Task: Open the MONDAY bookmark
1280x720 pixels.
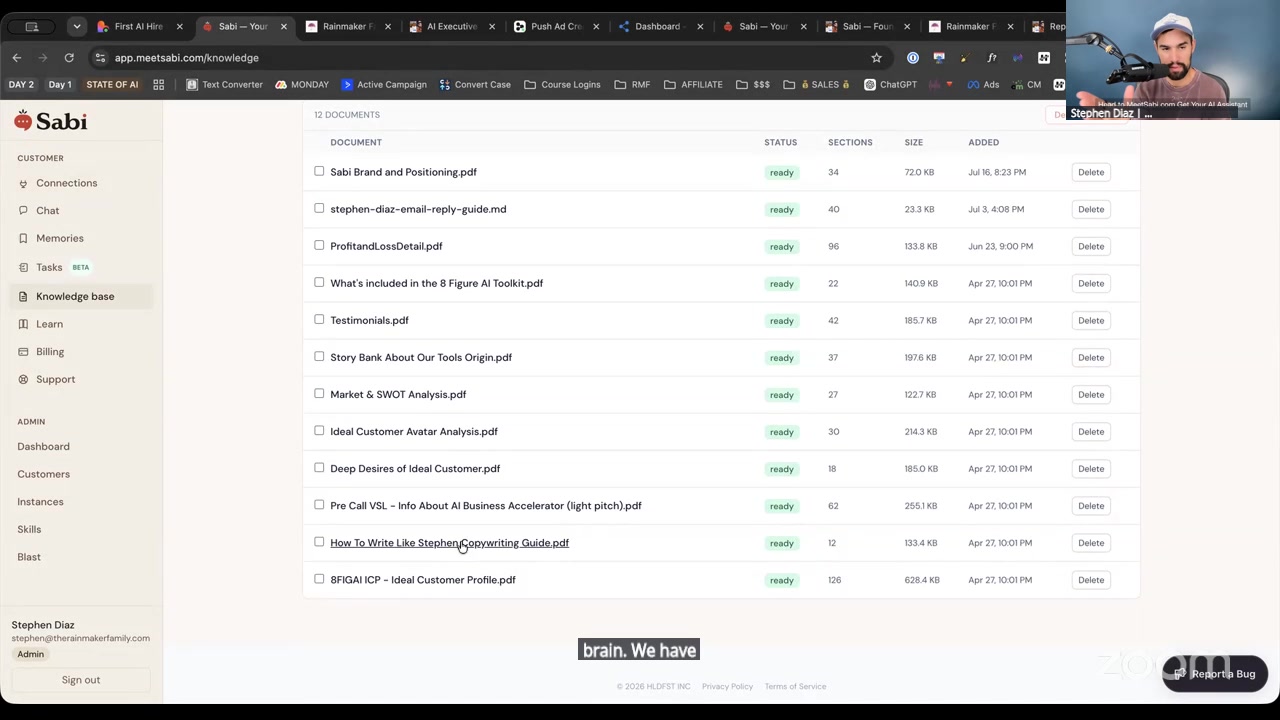Action: pos(302,85)
